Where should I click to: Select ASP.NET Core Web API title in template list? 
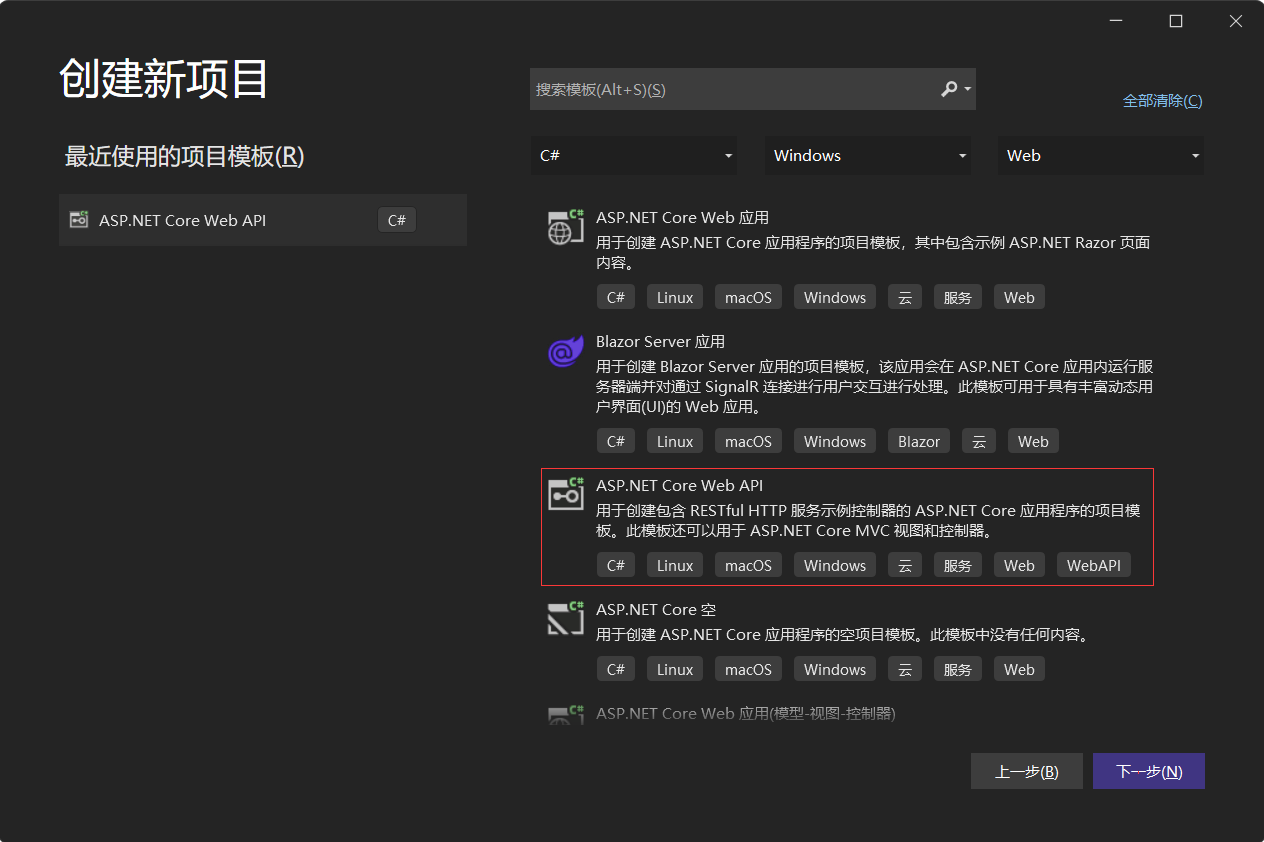(x=679, y=485)
